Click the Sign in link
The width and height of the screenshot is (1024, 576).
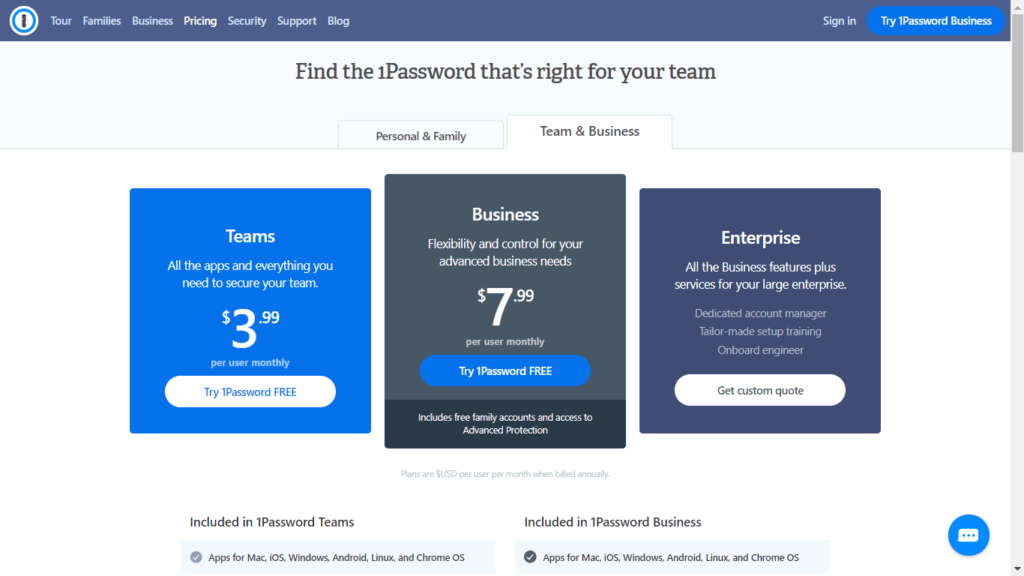click(x=839, y=20)
